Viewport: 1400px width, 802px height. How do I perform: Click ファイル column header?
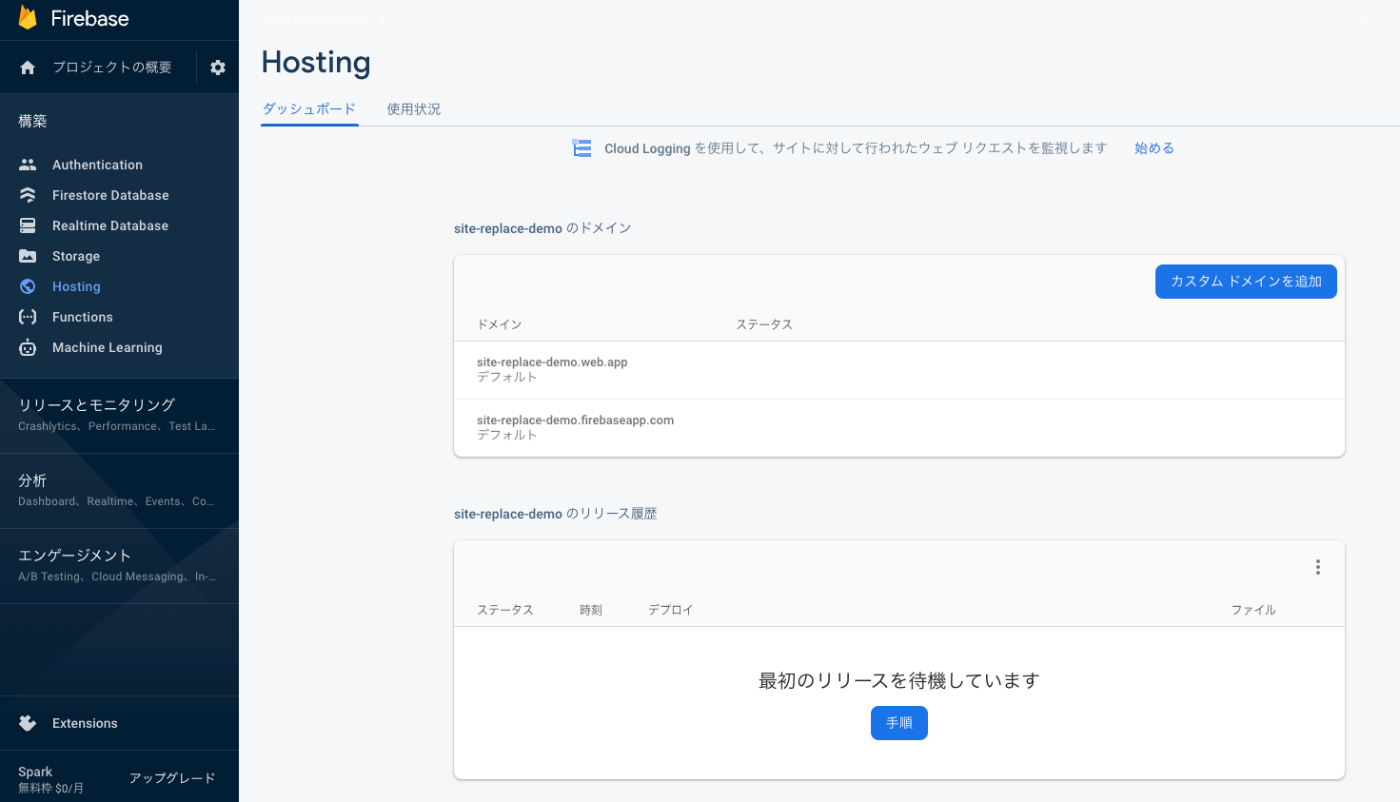pyautogui.click(x=1253, y=610)
